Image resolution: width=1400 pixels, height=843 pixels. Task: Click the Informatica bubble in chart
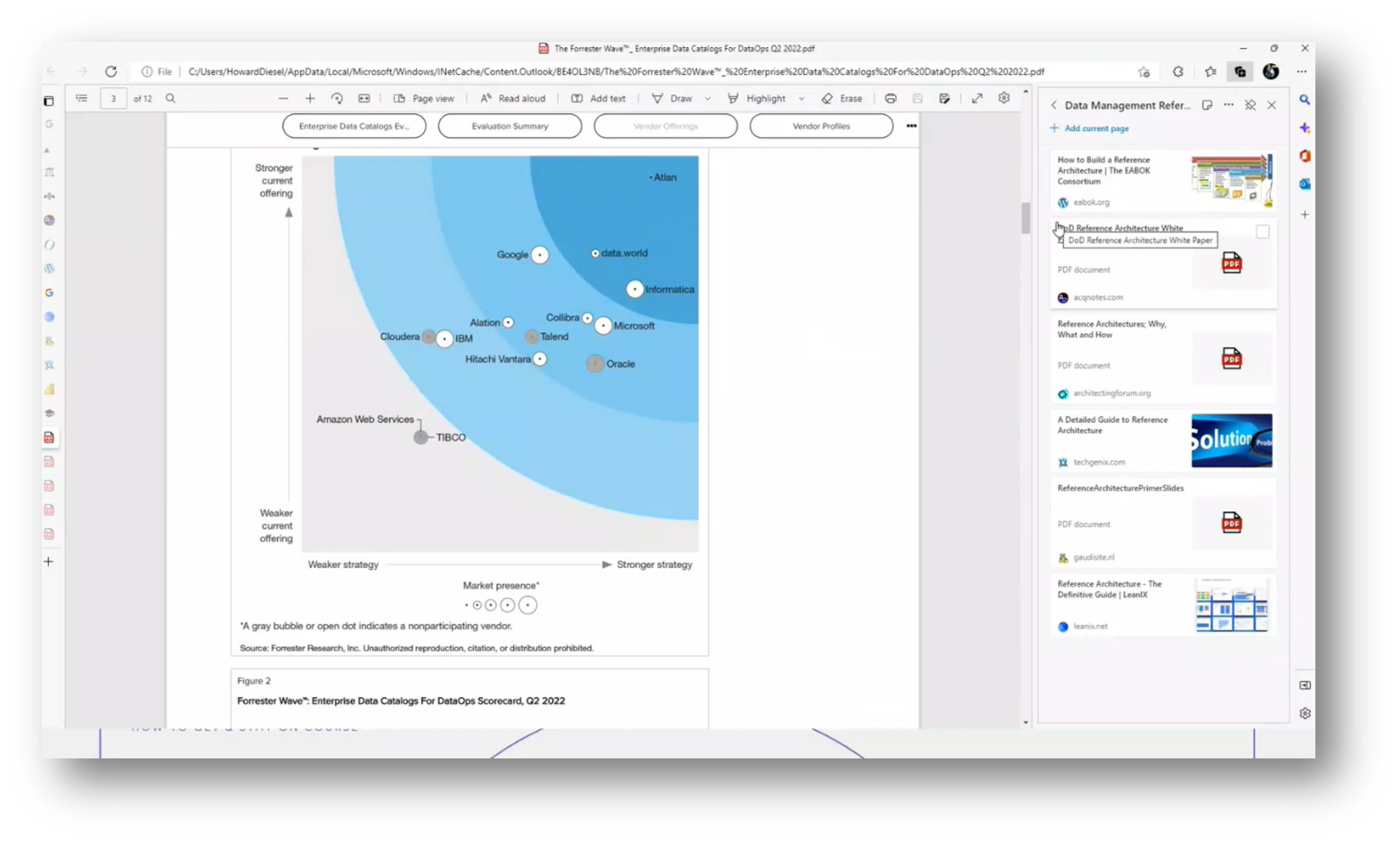point(634,289)
